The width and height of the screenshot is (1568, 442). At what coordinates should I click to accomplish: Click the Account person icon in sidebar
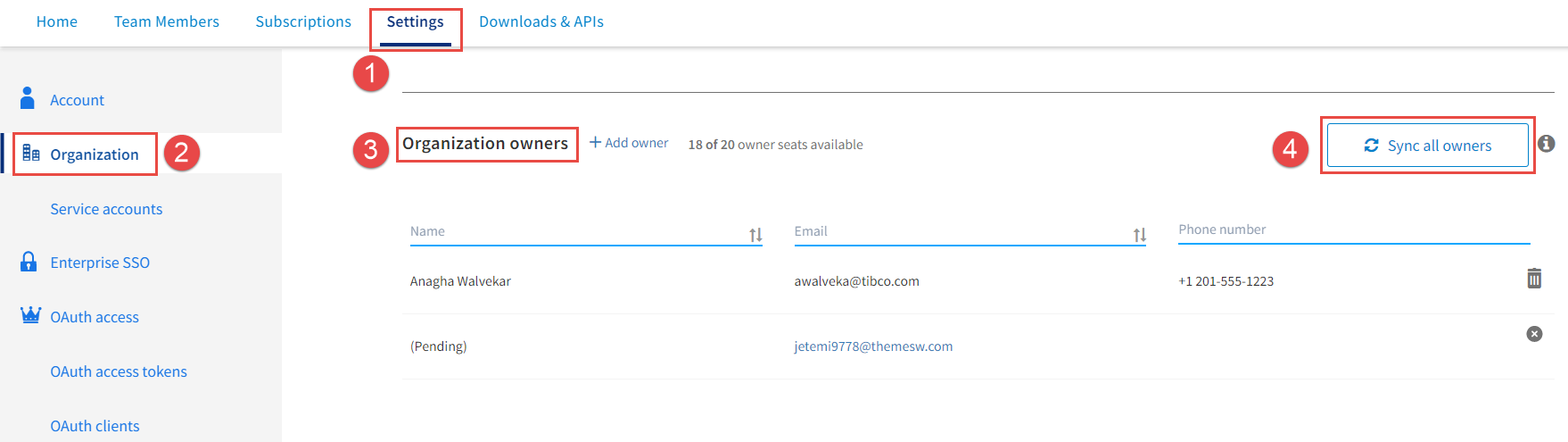(28, 98)
